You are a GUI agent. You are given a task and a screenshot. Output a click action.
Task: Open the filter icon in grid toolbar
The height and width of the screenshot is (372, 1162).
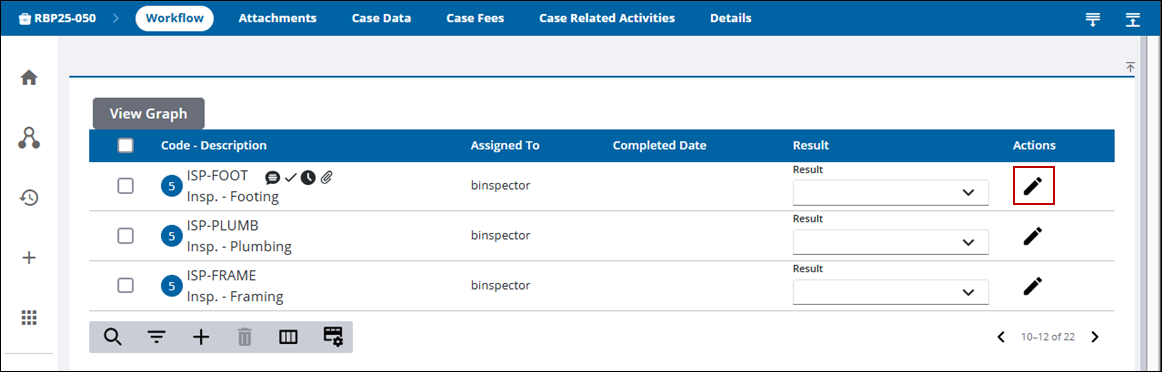156,338
